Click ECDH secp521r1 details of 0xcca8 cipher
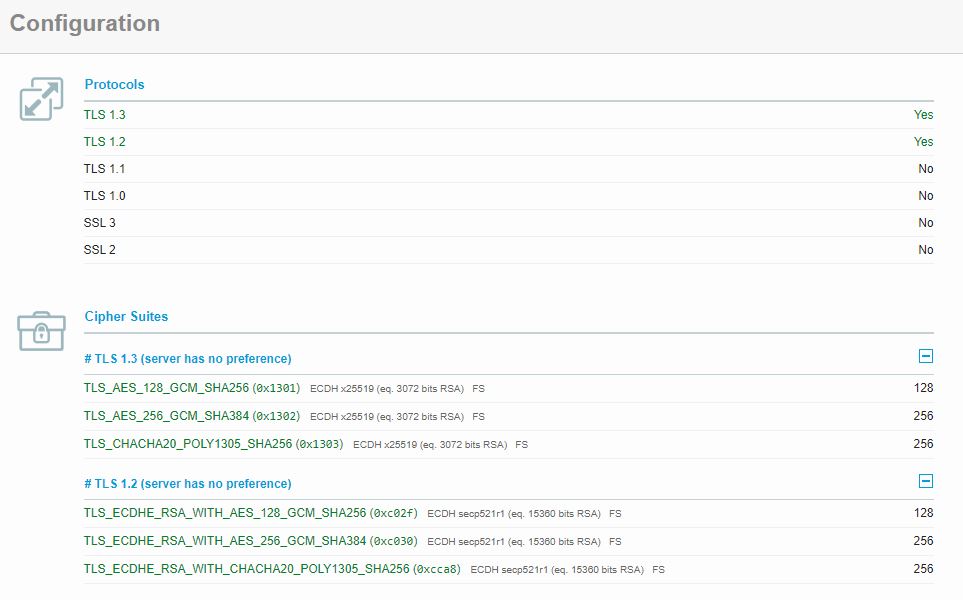 (557, 570)
